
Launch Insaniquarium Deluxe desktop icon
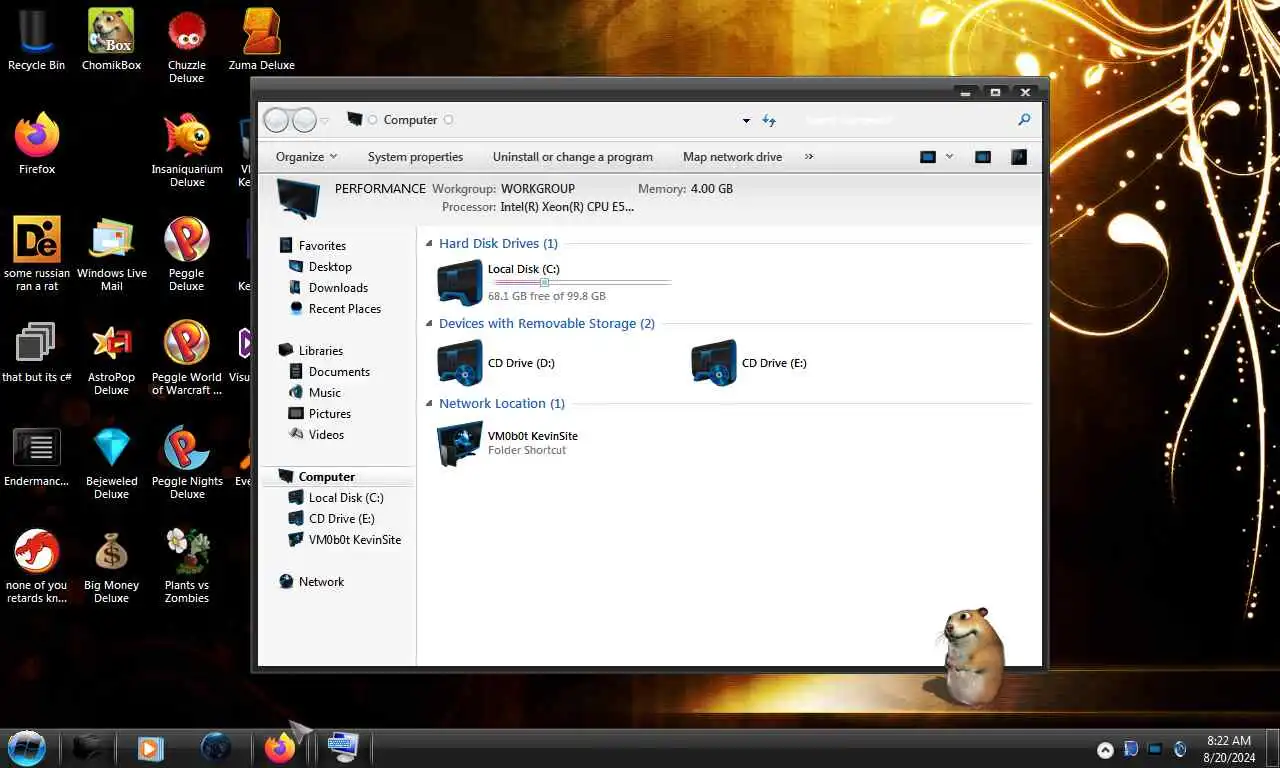pos(187,150)
